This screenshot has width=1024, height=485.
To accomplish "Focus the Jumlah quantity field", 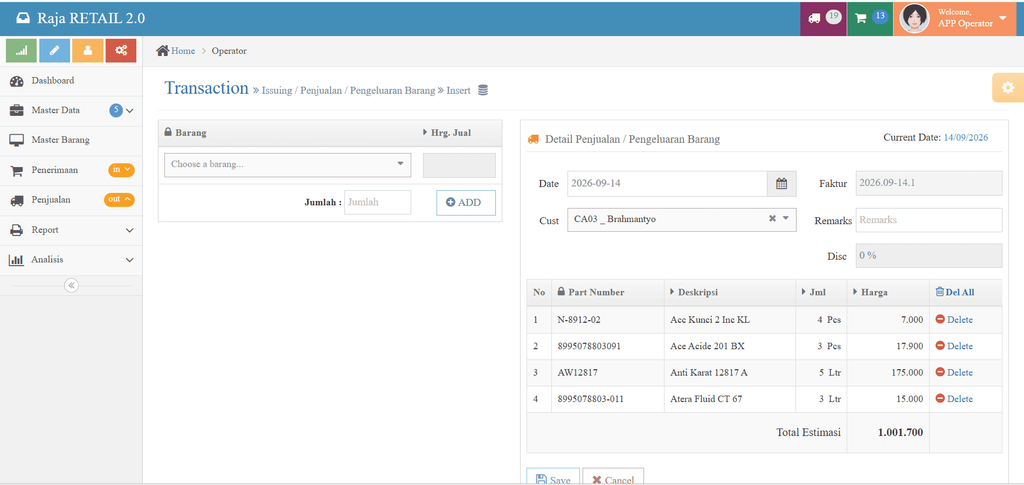I will (x=377, y=202).
